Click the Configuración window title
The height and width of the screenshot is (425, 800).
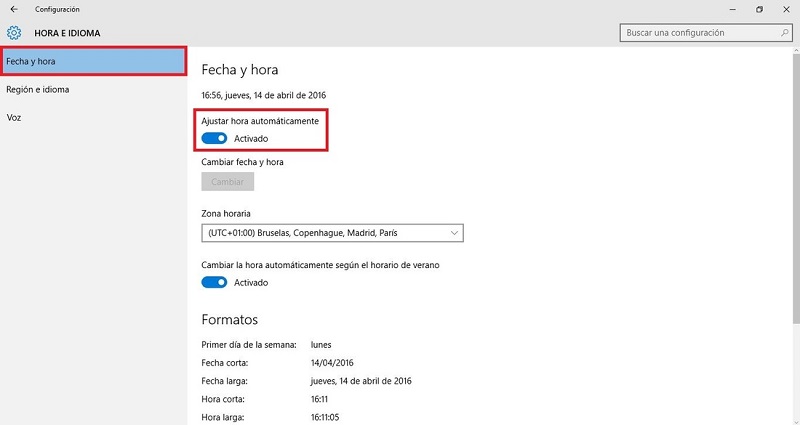(x=56, y=10)
